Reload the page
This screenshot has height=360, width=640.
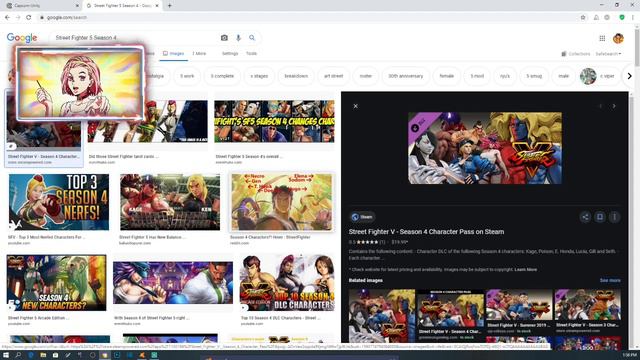point(29,18)
